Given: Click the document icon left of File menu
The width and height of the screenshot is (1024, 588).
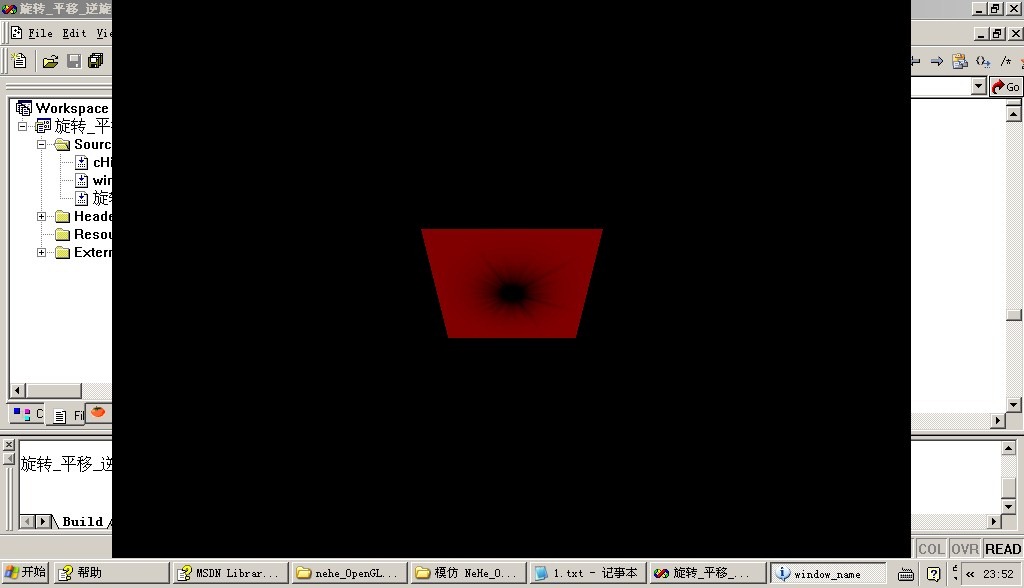Looking at the screenshot, I should [17, 33].
